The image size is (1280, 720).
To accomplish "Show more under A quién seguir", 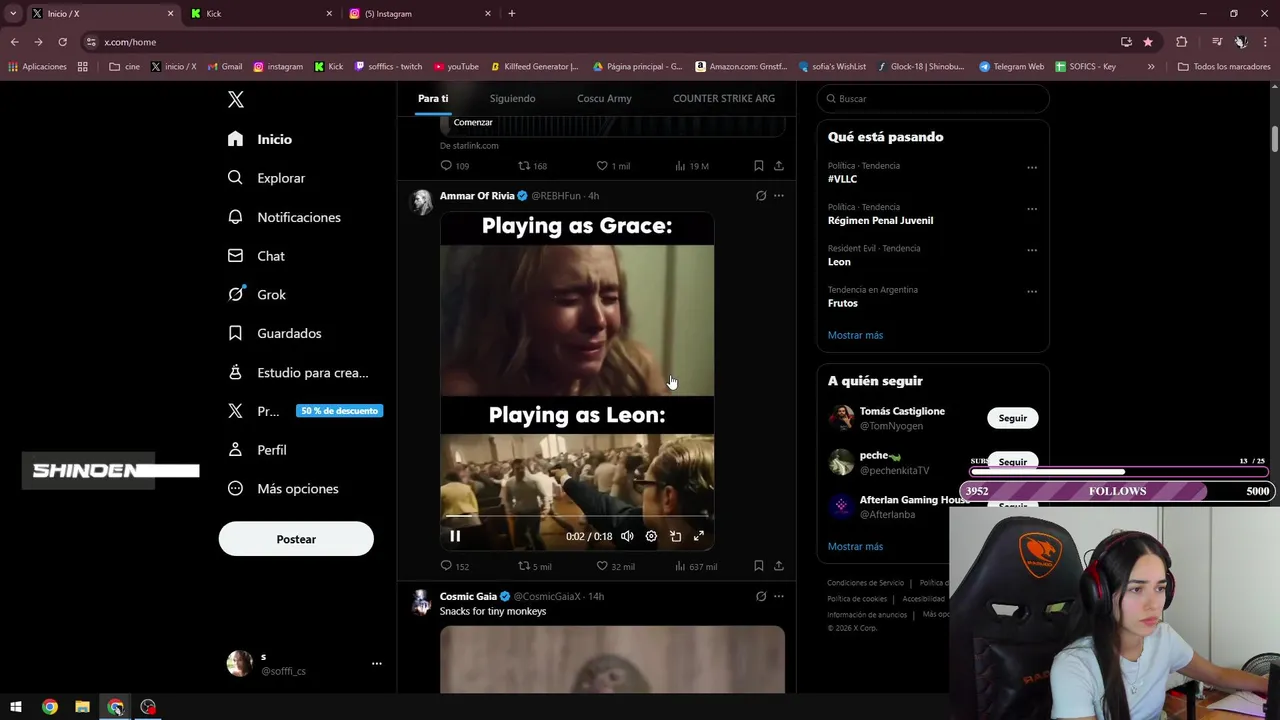I will point(855,547).
